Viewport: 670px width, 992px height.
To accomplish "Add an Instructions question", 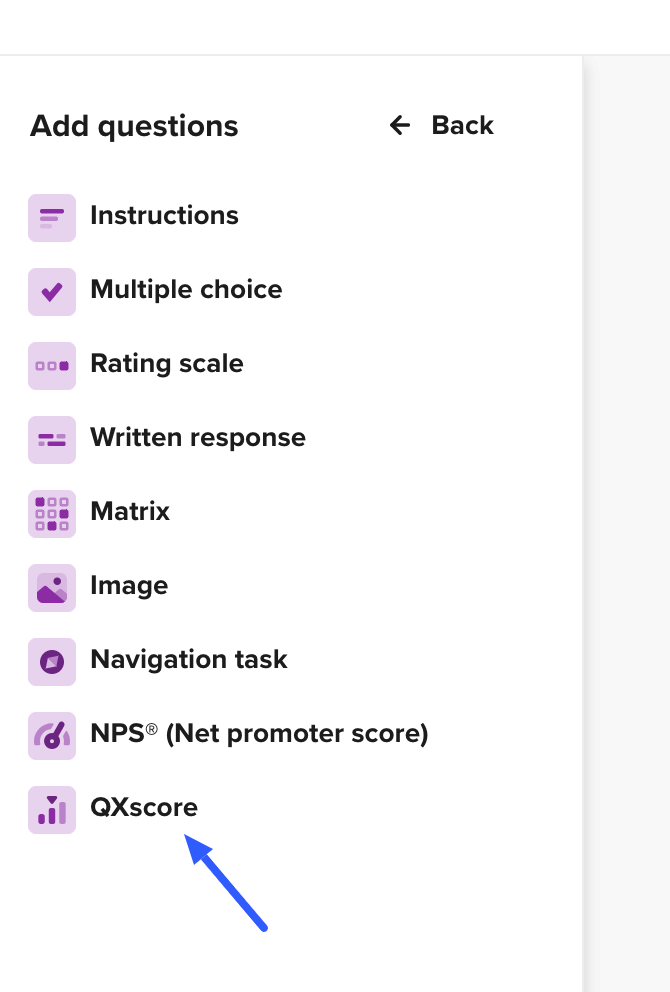I will click(x=164, y=215).
